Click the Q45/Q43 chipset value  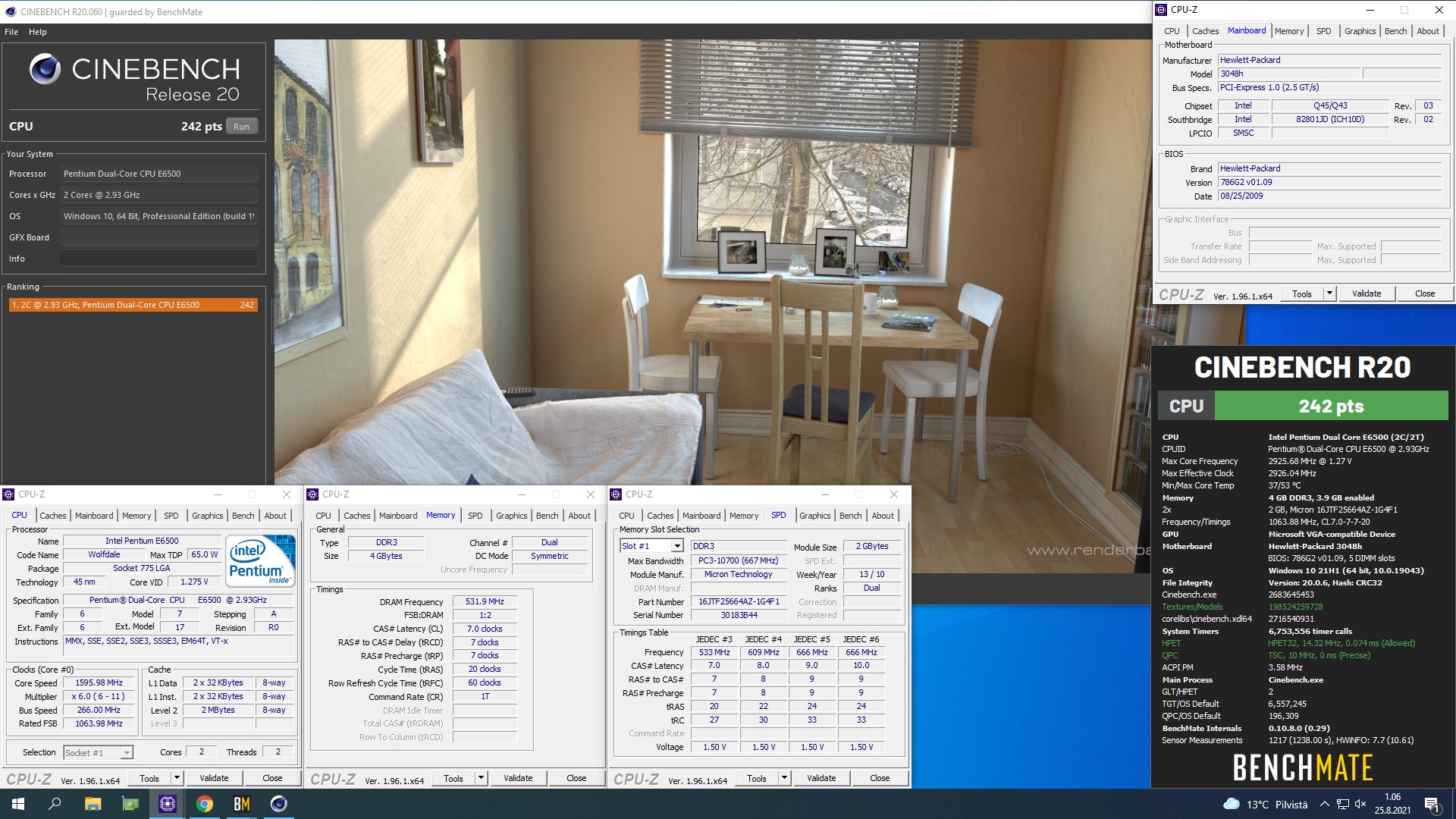coord(1330,105)
